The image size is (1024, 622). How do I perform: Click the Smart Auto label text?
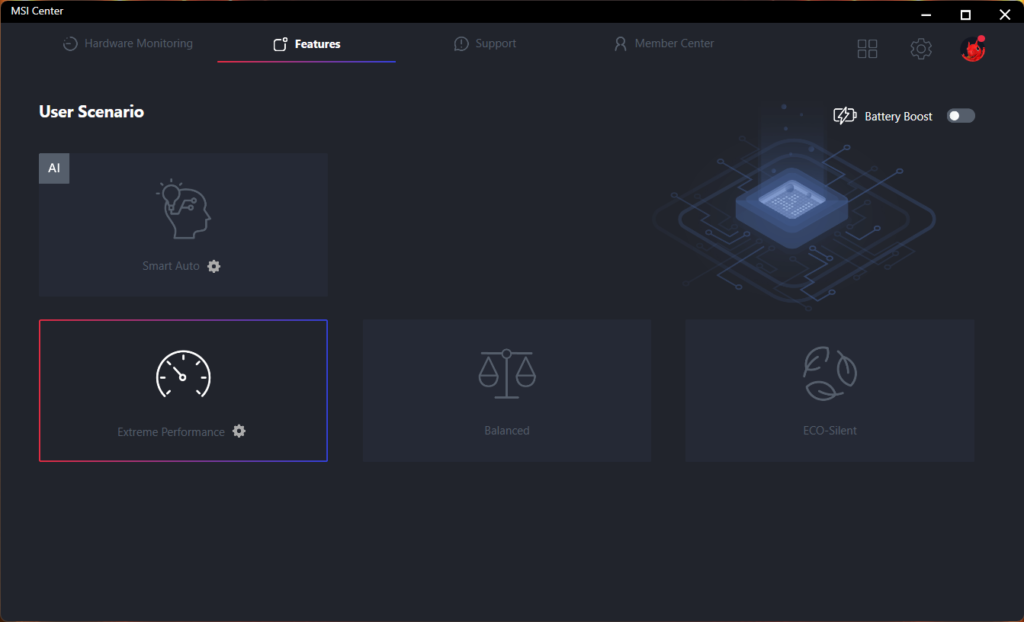tap(171, 267)
